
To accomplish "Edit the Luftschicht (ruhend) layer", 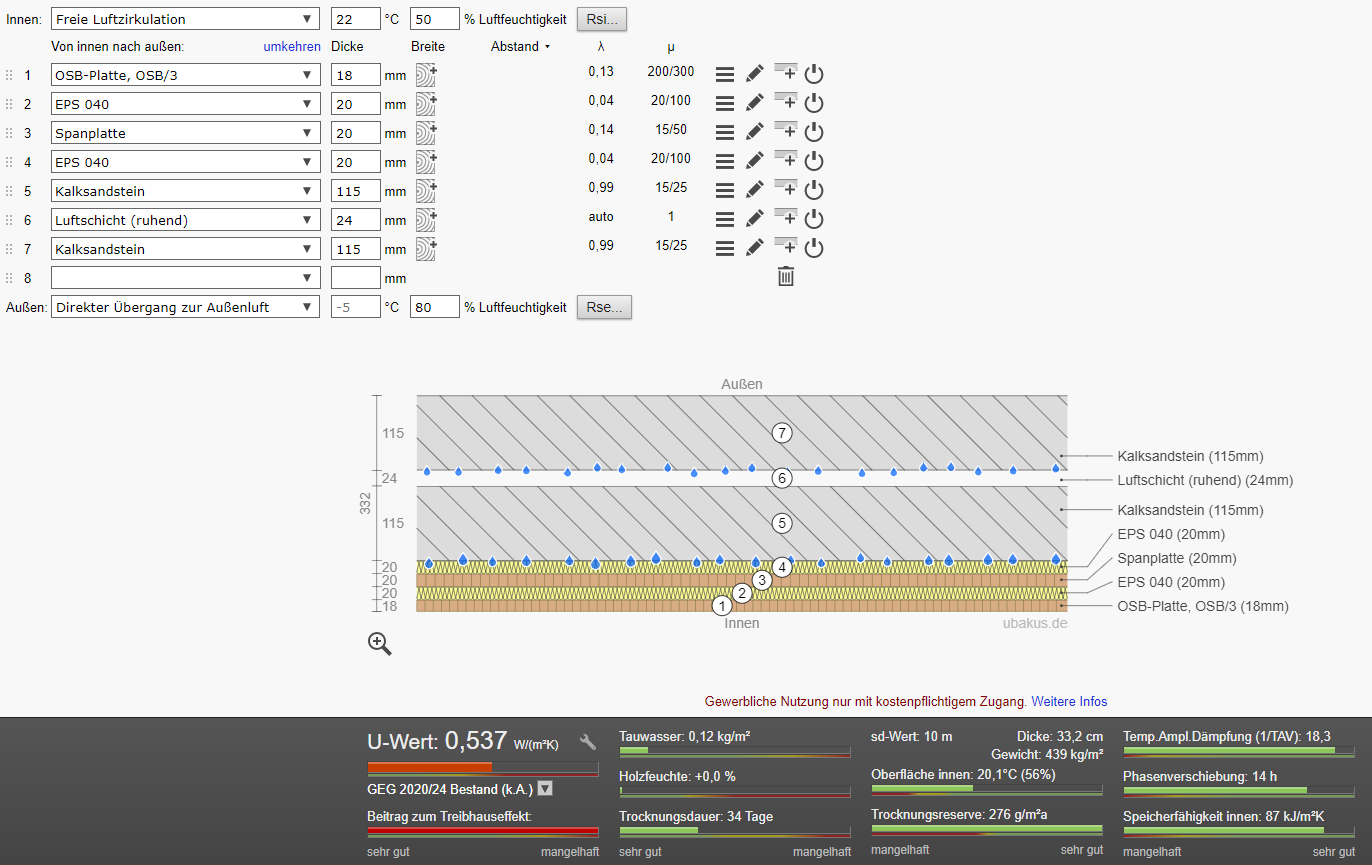I will (x=755, y=219).
